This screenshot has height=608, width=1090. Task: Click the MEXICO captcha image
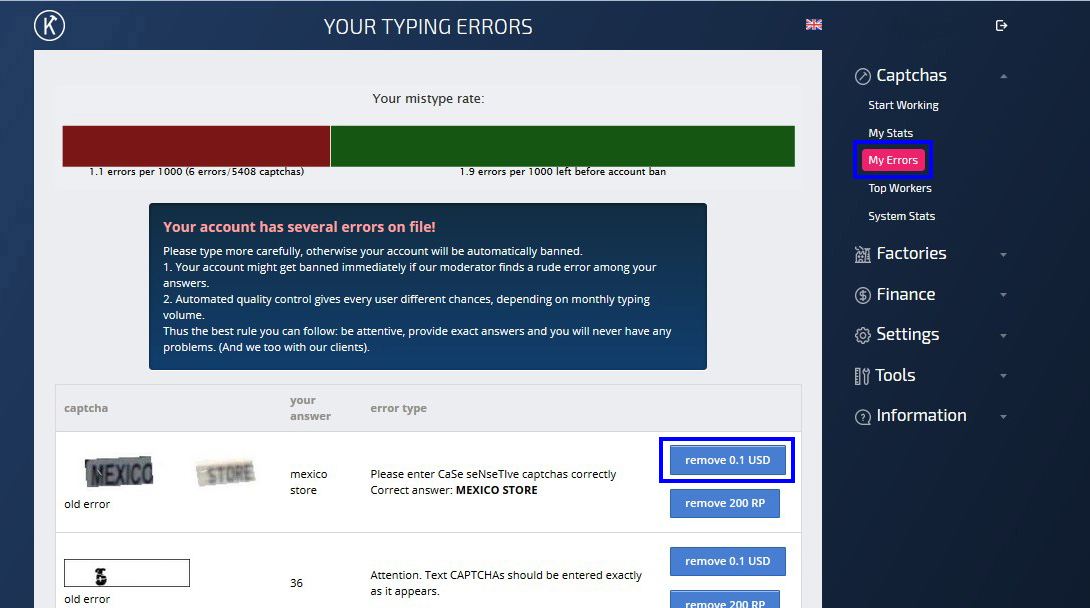[119, 473]
